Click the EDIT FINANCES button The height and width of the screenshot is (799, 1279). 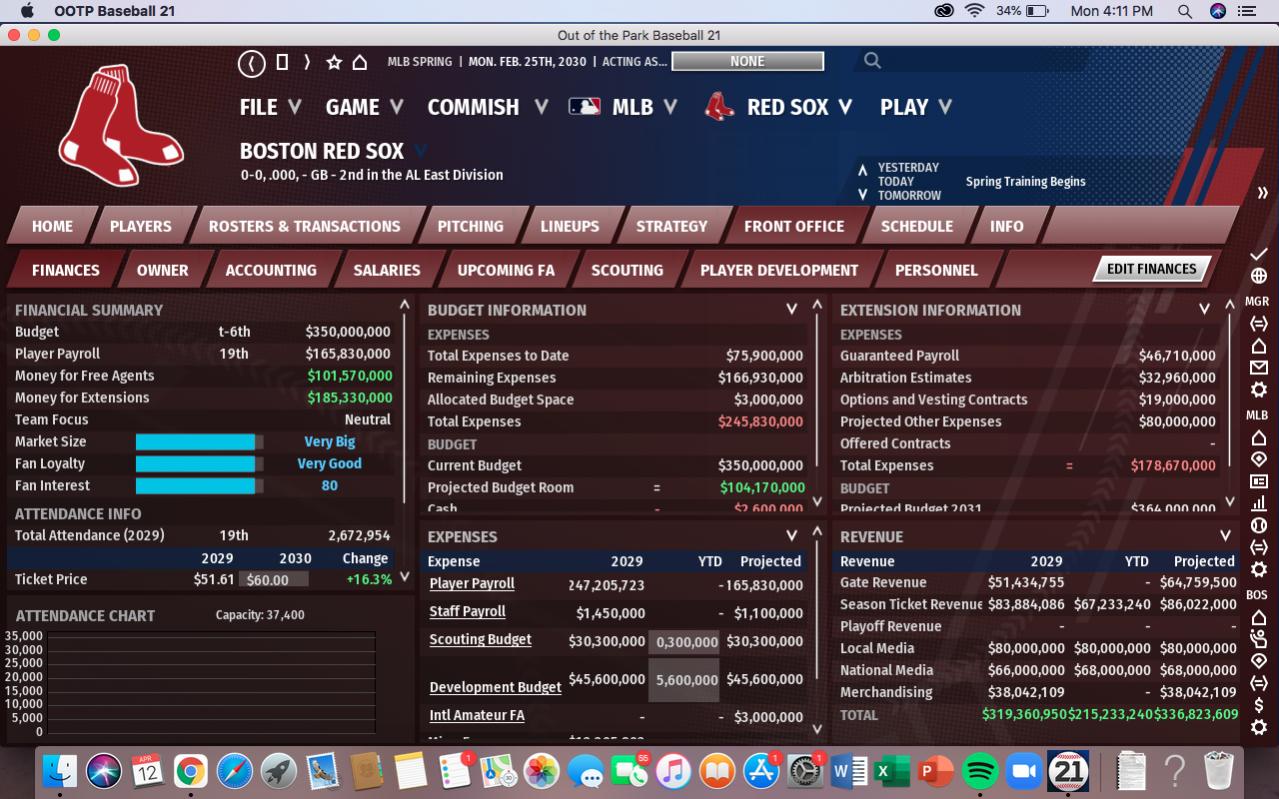click(x=1152, y=269)
